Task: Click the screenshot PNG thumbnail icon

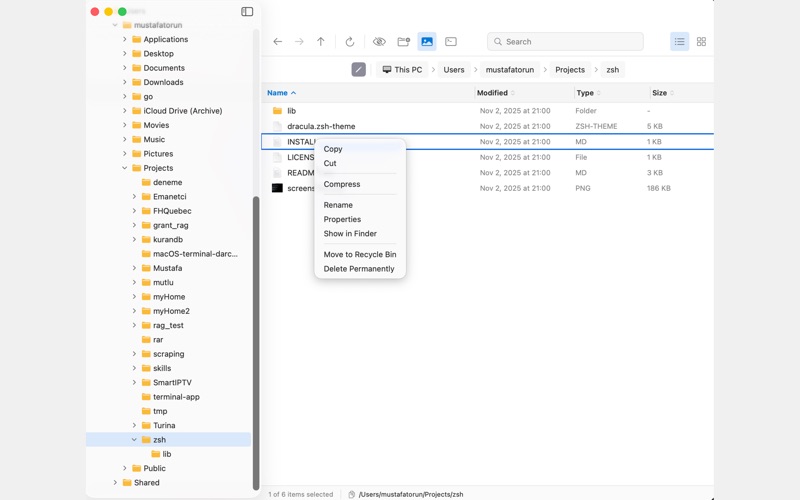Action: click(277, 188)
